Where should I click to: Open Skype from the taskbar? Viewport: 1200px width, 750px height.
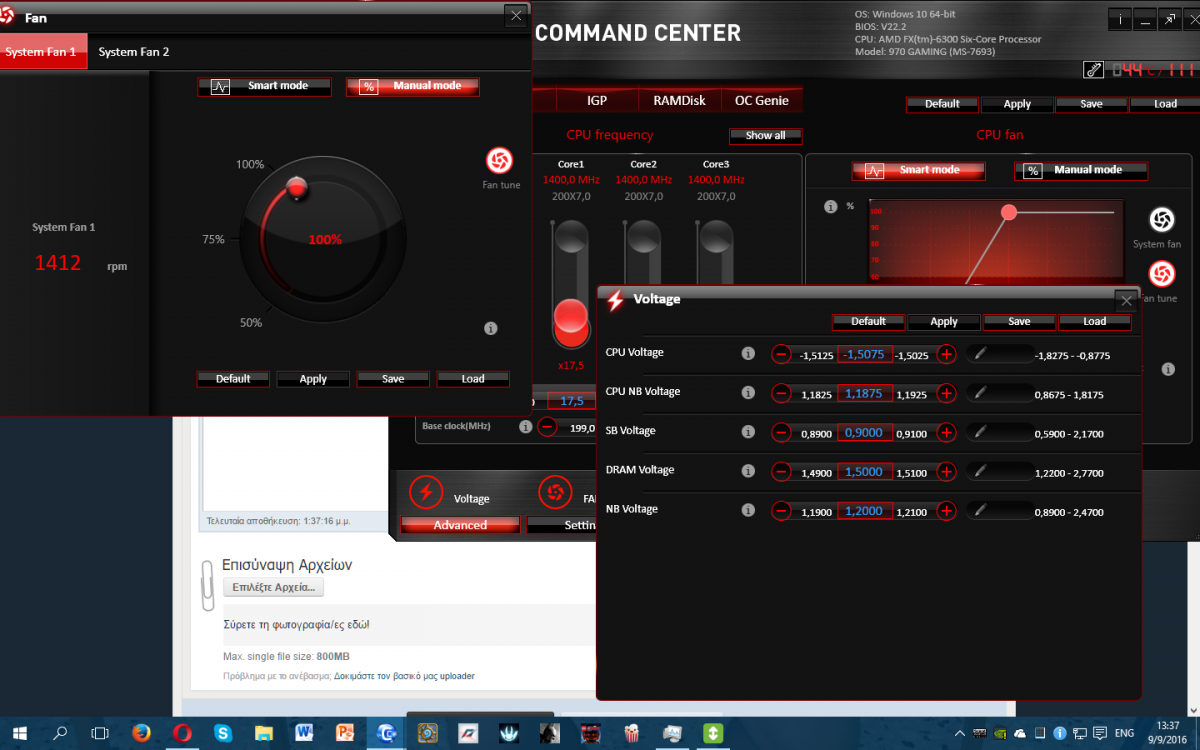[222, 733]
